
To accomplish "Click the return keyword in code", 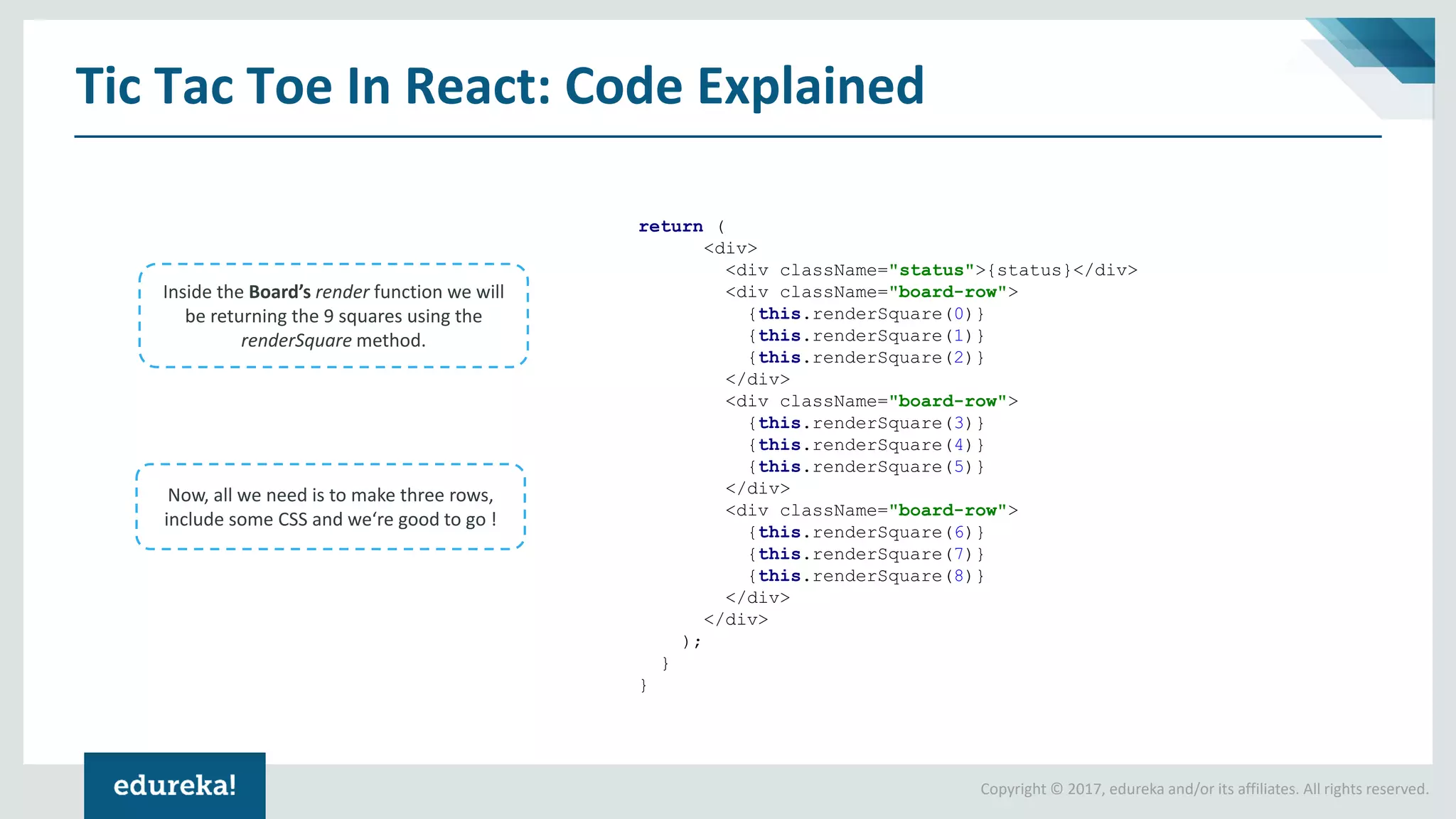I will pos(670,226).
